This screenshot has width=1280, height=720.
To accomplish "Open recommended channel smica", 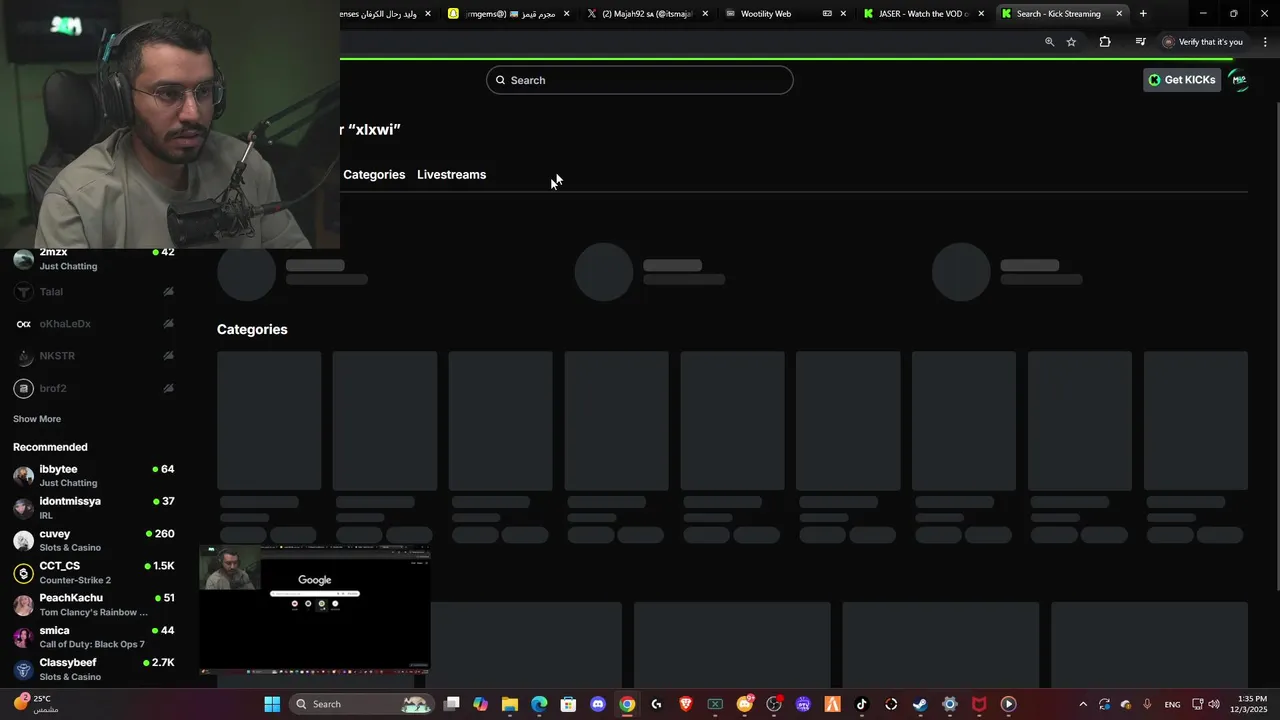I will [x=94, y=637].
